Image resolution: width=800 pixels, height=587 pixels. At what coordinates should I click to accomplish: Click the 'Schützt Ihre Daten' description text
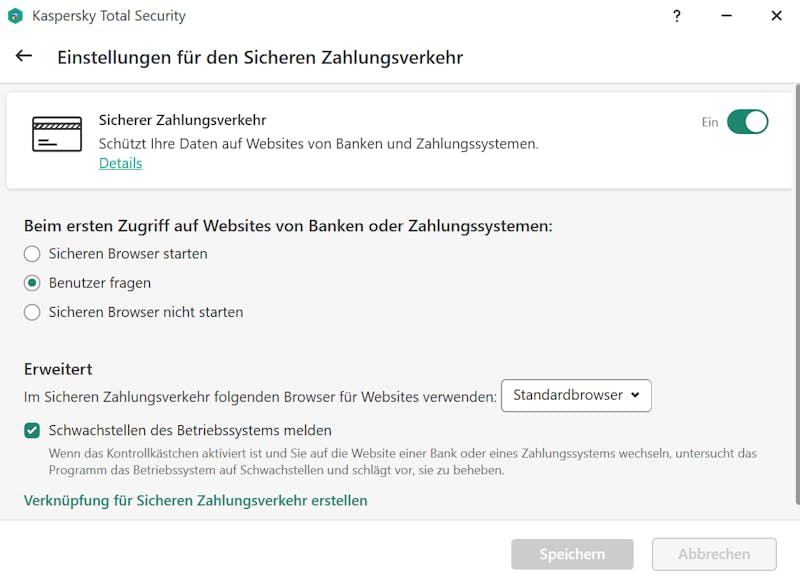pyautogui.click(x=319, y=144)
